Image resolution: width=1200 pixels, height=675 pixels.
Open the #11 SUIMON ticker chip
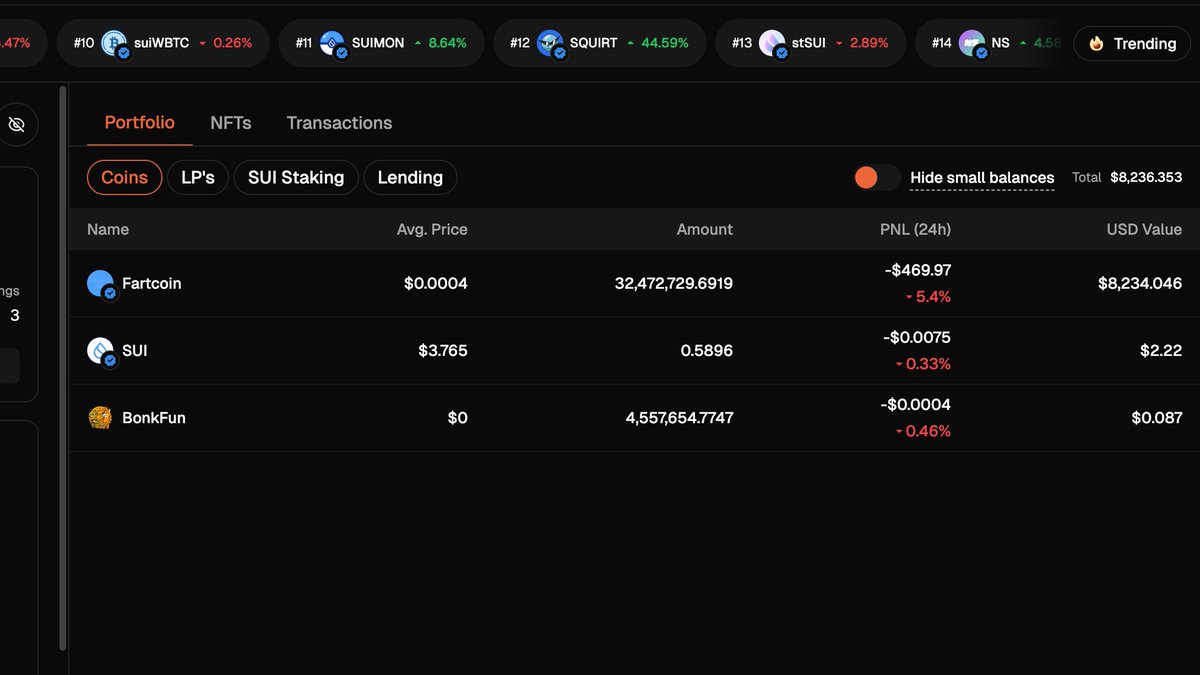pyautogui.click(x=383, y=43)
